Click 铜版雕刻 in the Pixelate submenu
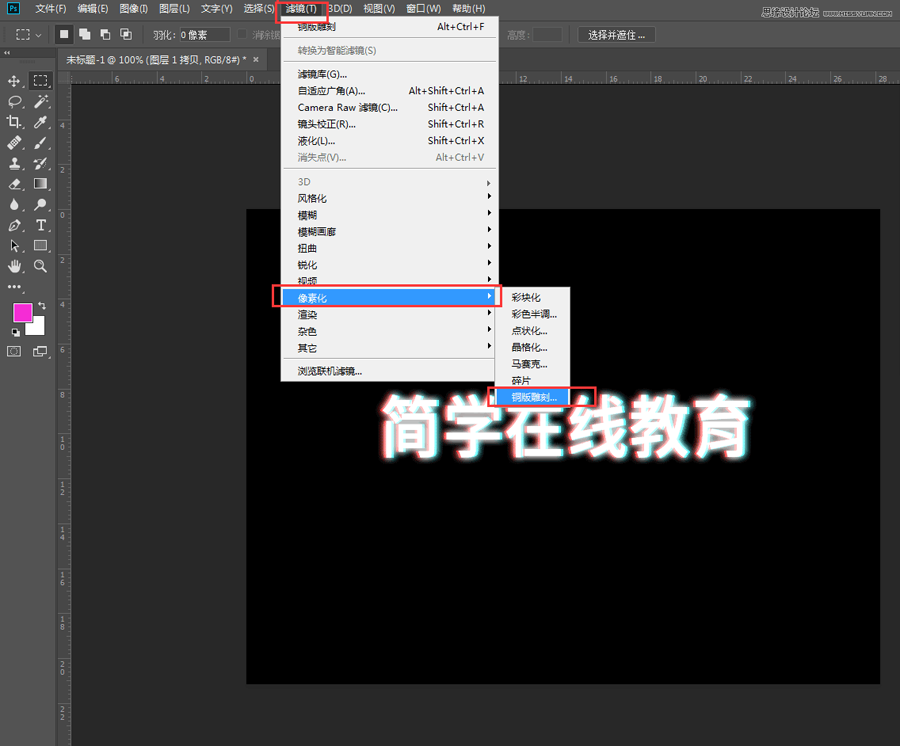900x746 pixels. click(540, 397)
